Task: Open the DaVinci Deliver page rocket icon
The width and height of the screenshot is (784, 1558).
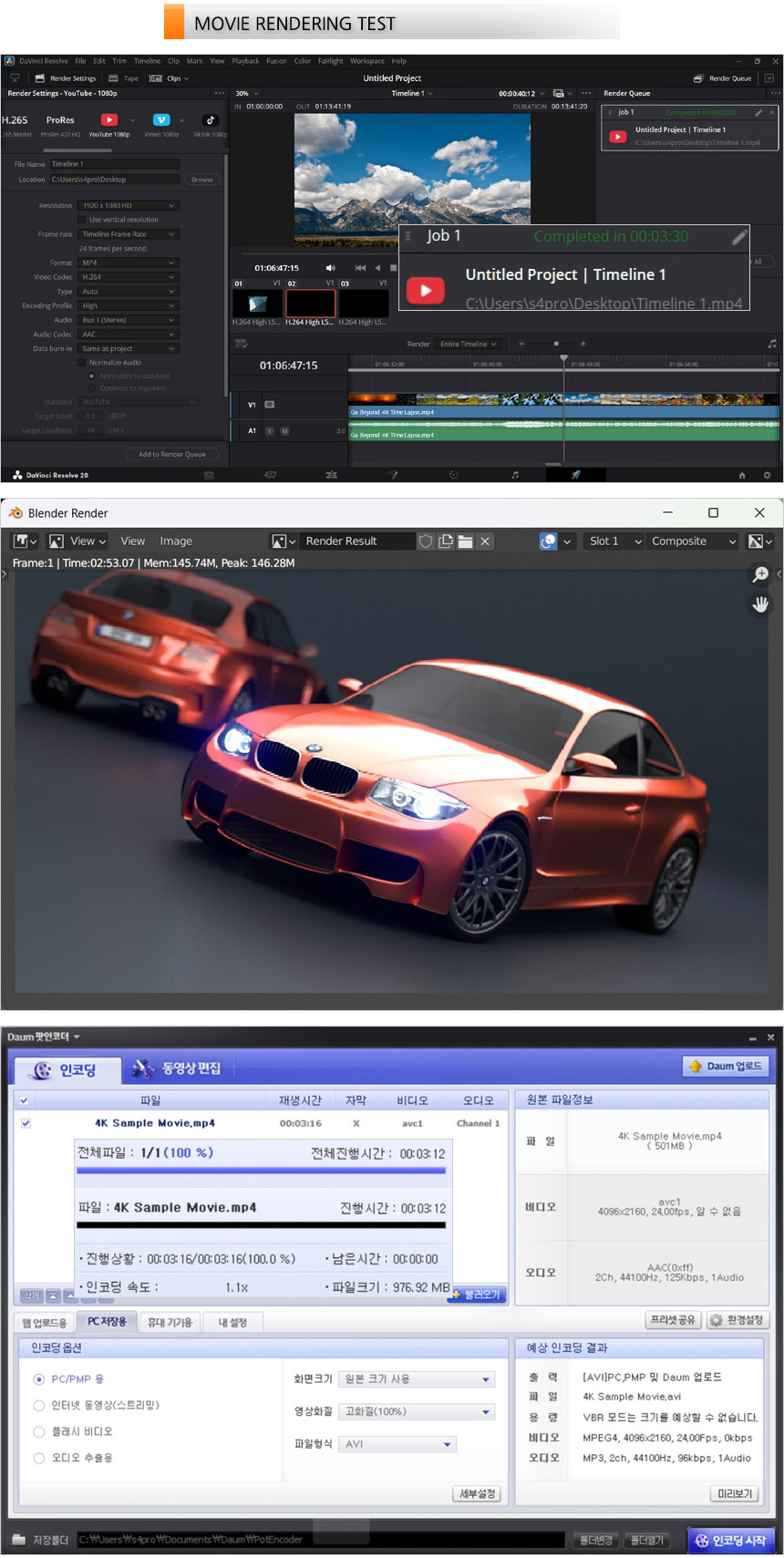Action: click(575, 475)
